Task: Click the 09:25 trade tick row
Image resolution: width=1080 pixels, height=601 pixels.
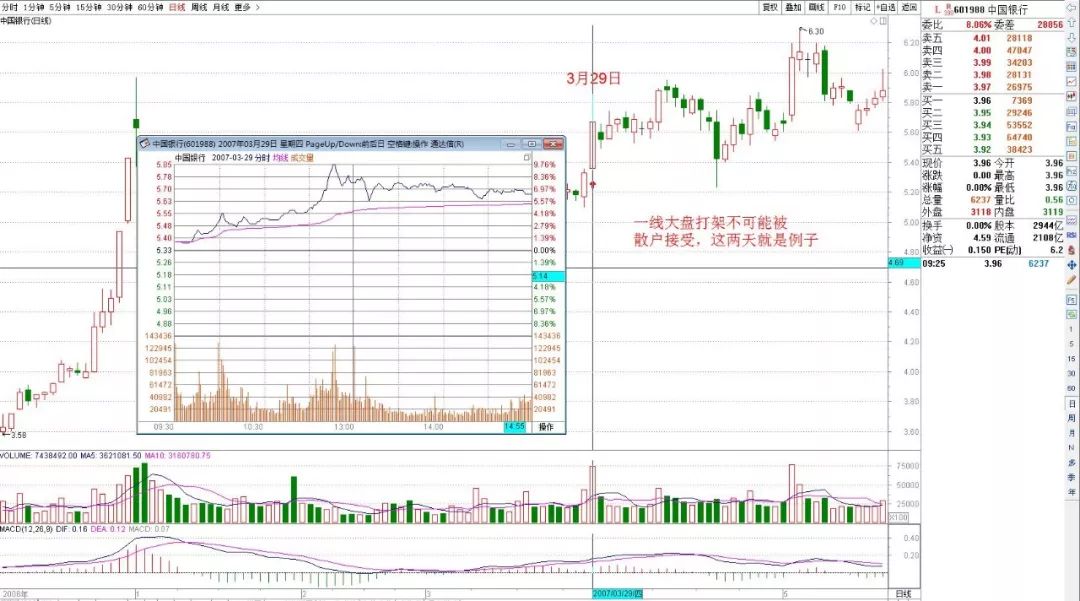Action: pos(992,264)
